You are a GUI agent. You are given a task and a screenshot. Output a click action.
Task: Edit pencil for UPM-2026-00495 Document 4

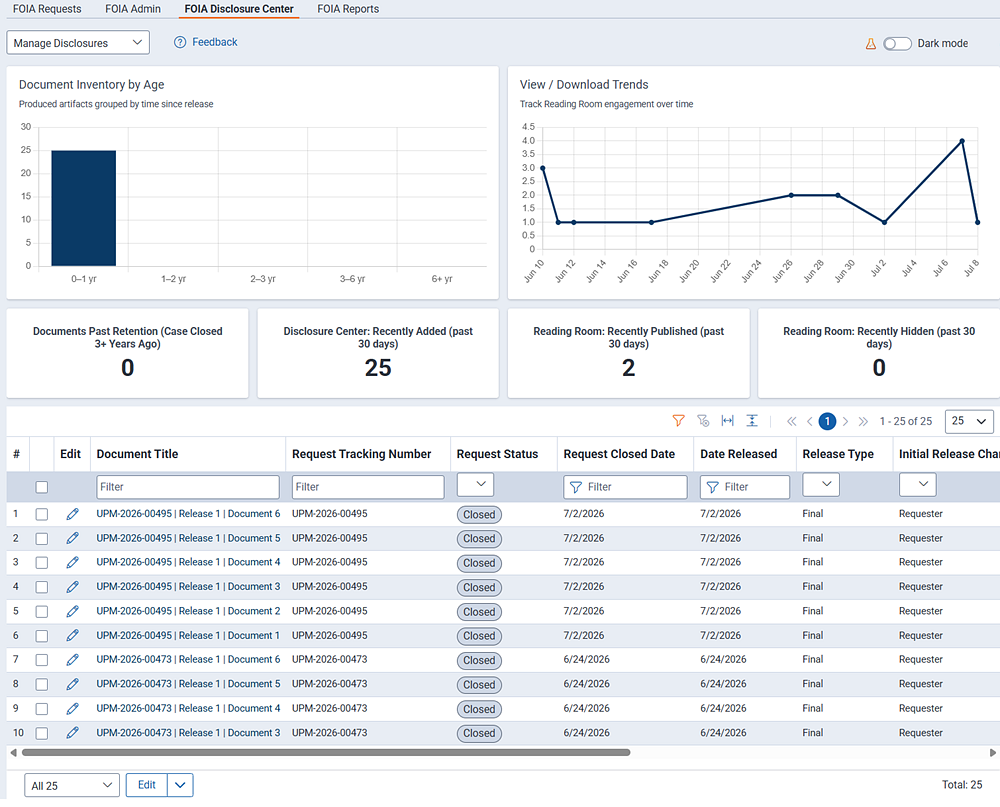(73, 563)
